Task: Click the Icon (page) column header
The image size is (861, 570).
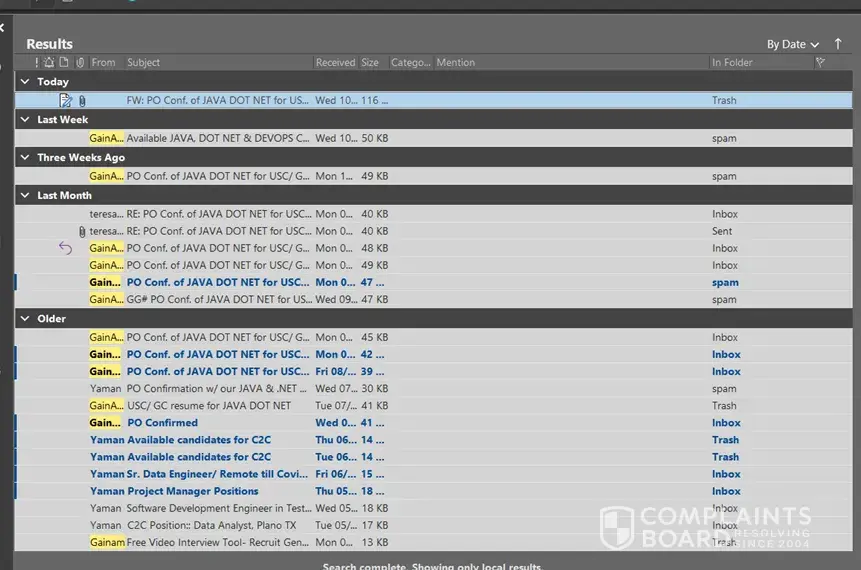Action: [x=64, y=62]
